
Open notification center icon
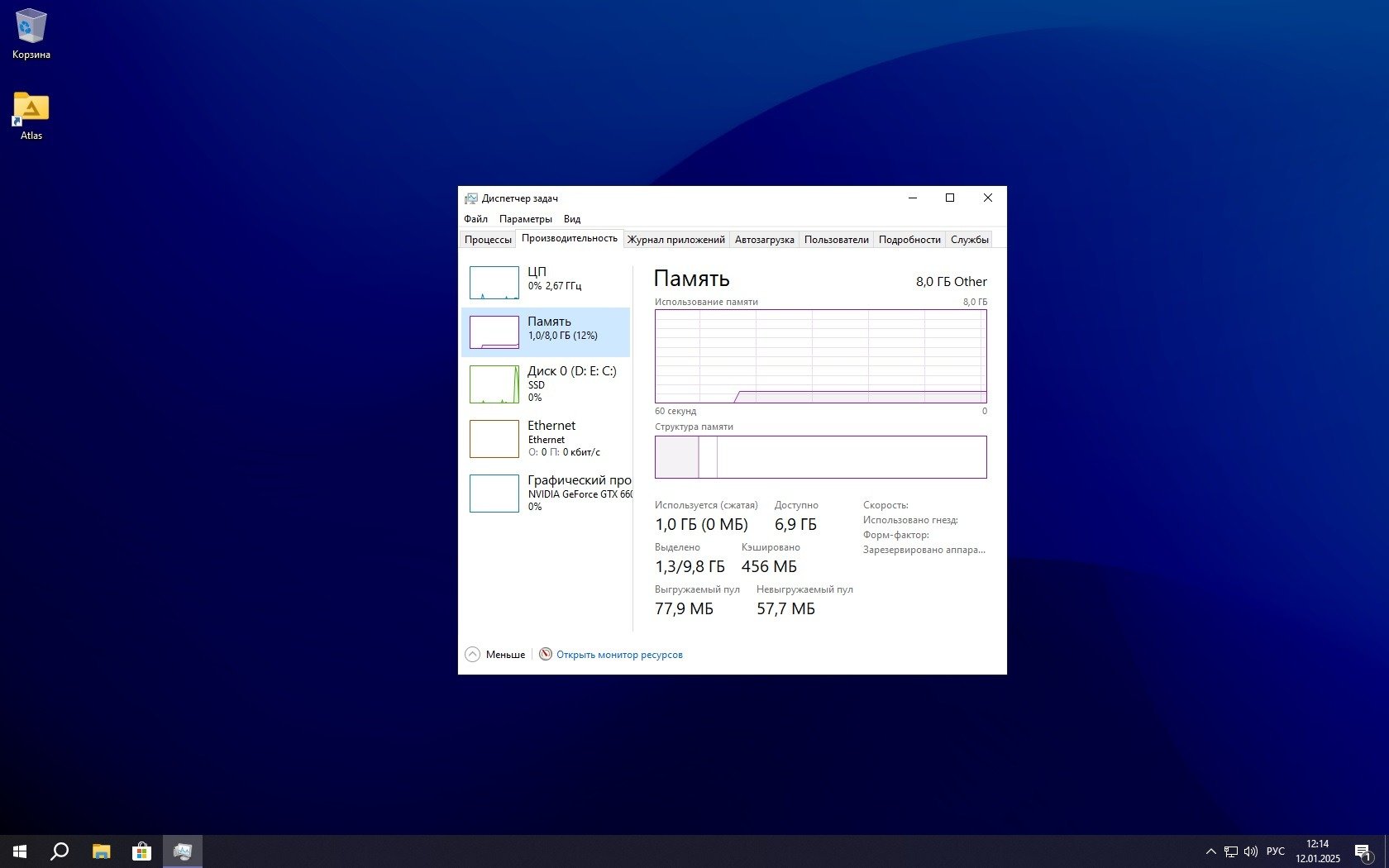(1363, 851)
